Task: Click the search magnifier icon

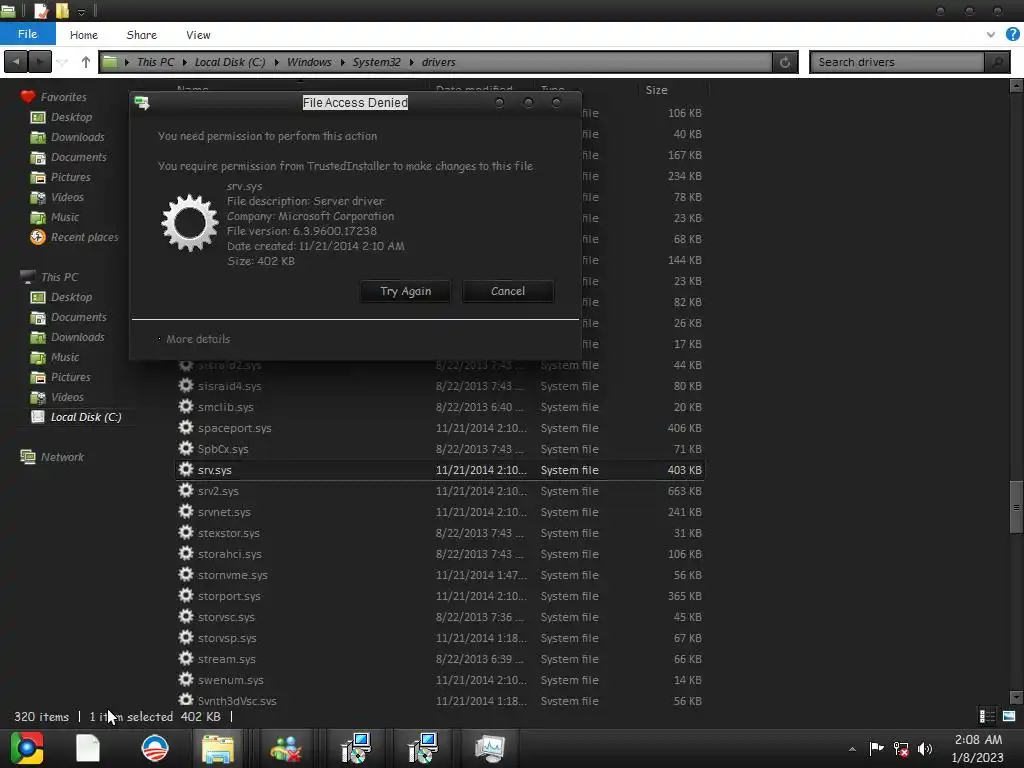Action: (x=997, y=62)
